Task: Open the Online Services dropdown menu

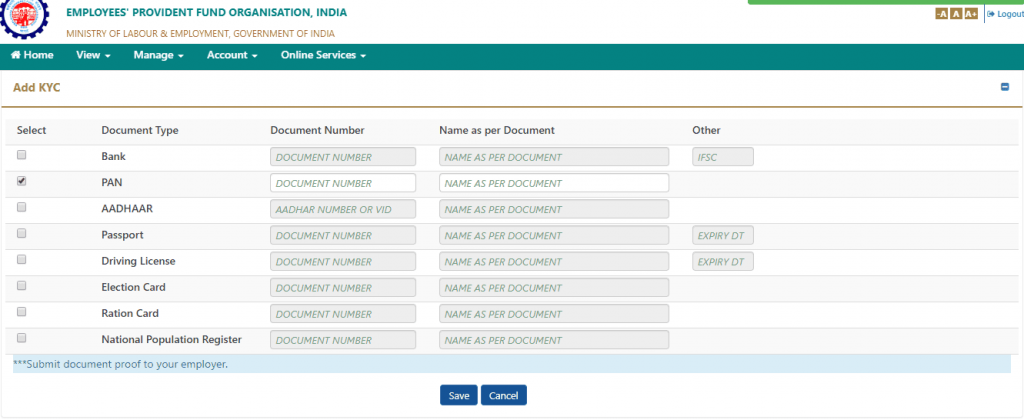Action: tap(323, 56)
